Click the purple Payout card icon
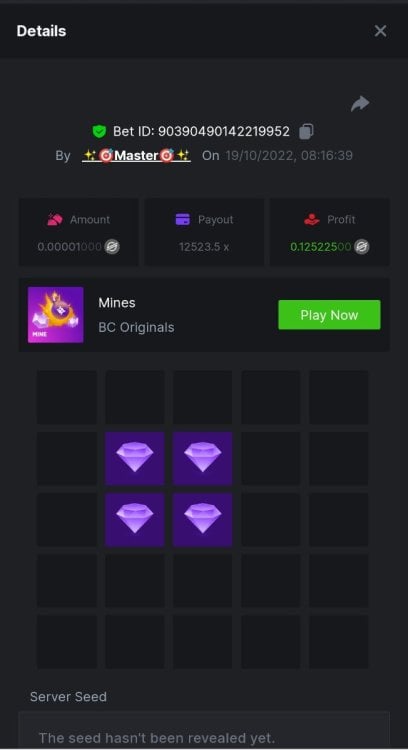The width and height of the screenshot is (408, 750). point(183,220)
